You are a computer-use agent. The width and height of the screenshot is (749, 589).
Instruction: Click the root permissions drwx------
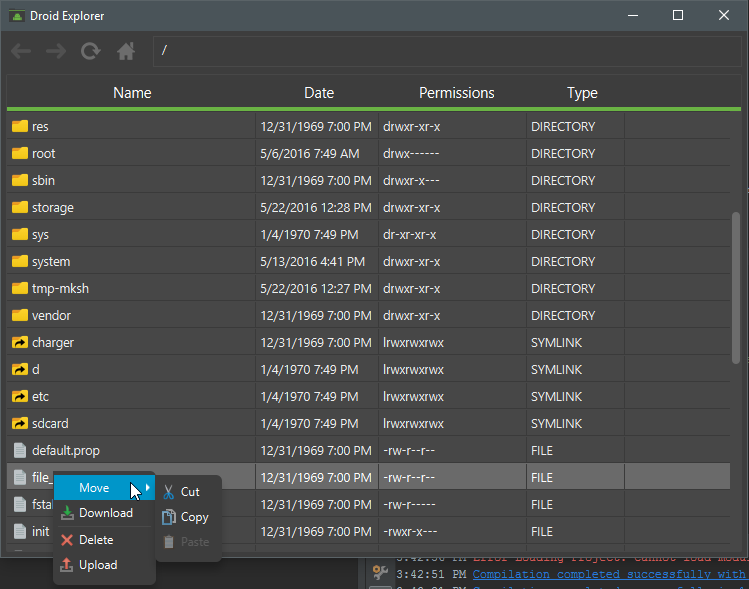(411, 153)
